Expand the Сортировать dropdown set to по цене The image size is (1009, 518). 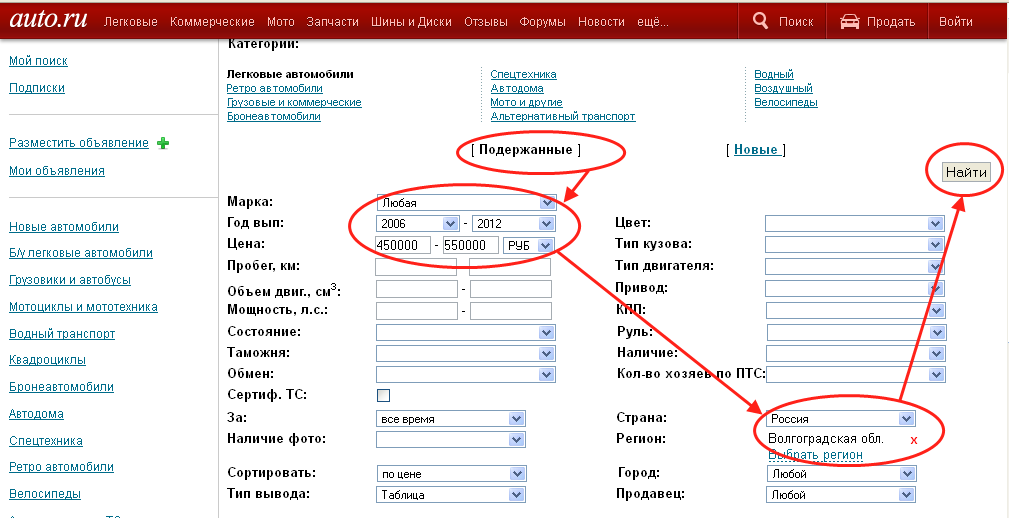450,474
